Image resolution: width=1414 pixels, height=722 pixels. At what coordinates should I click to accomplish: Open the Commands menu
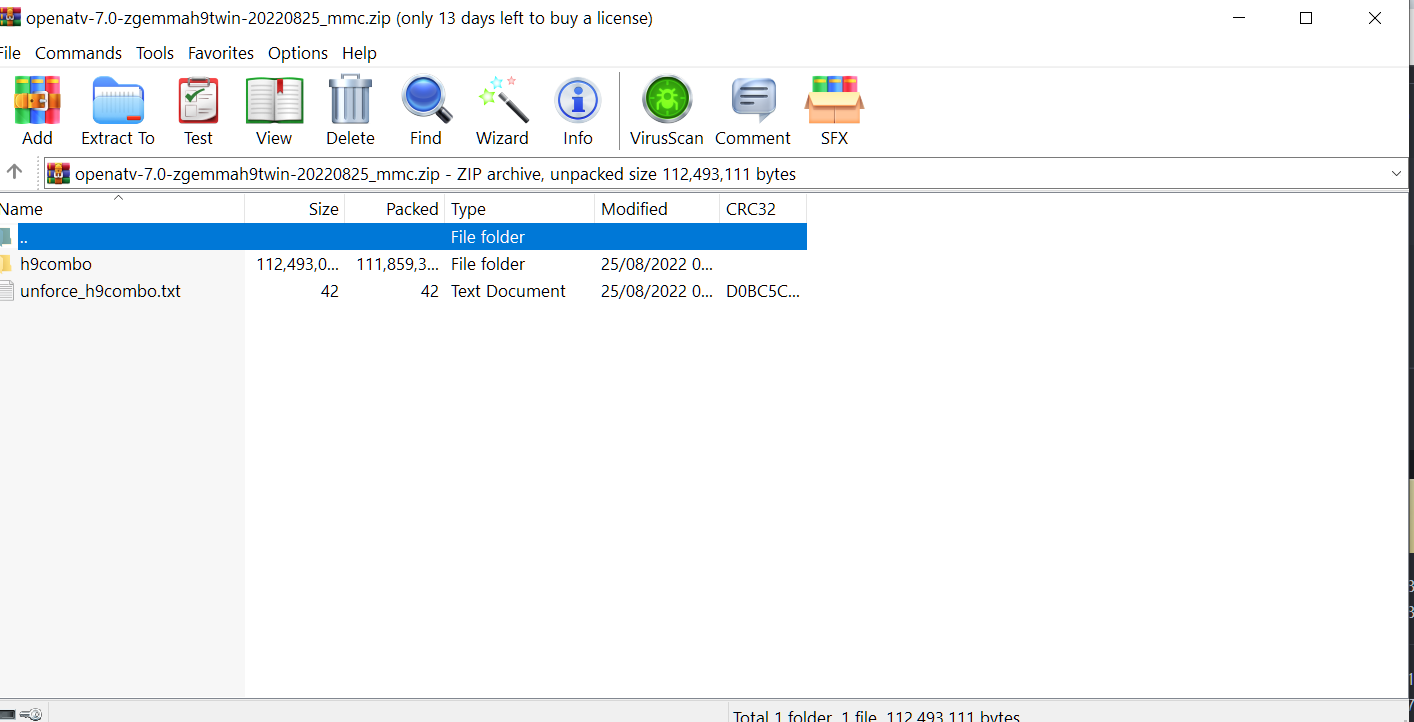[78, 53]
